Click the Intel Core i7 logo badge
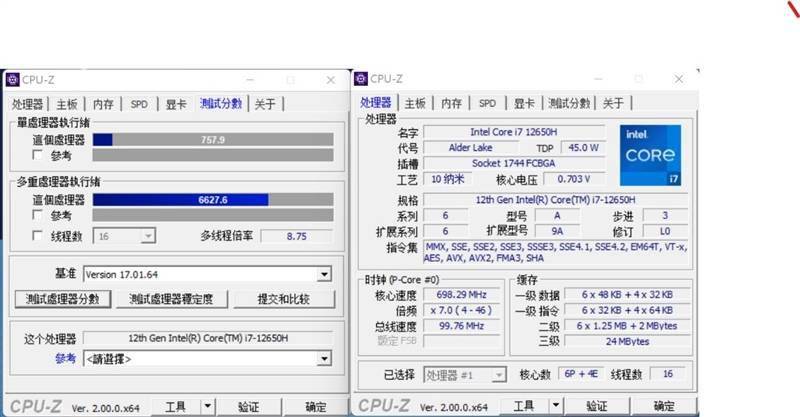The height and width of the screenshot is (417, 800). click(x=651, y=155)
